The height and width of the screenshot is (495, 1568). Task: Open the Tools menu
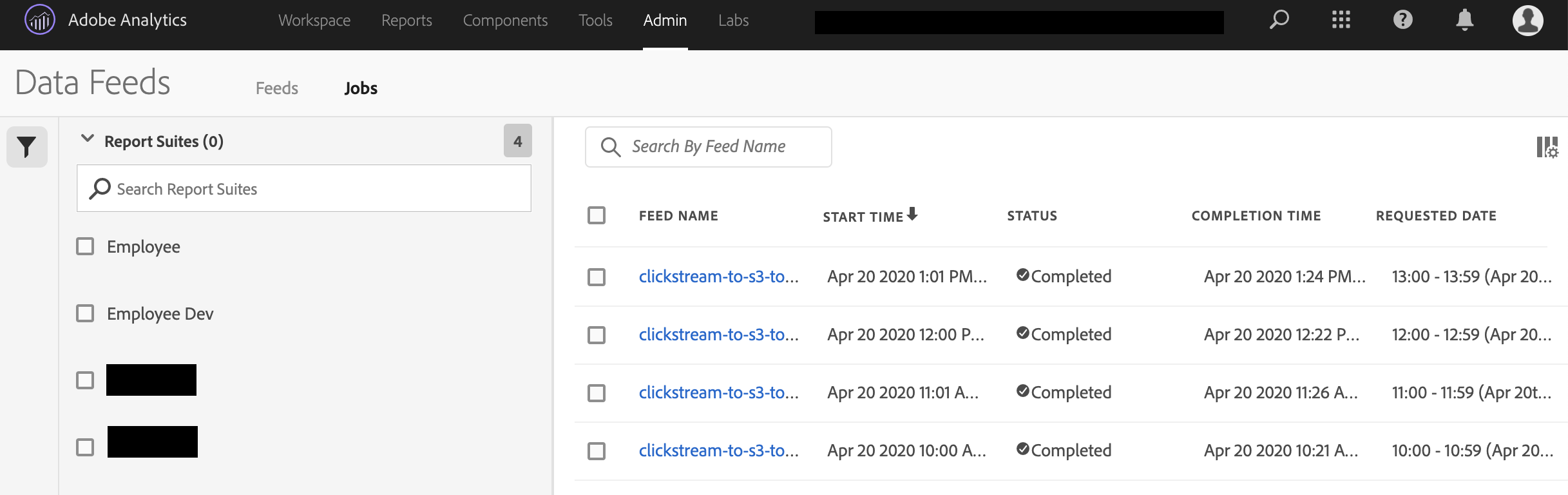(x=595, y=20)
